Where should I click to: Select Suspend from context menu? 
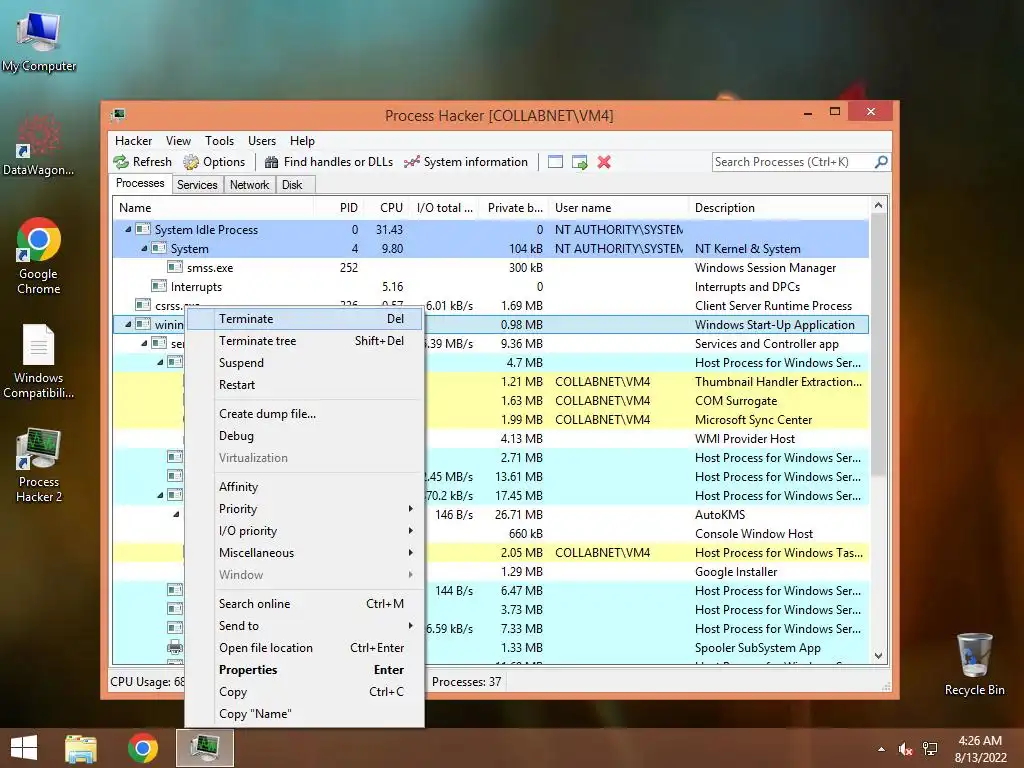click(304, 362)
